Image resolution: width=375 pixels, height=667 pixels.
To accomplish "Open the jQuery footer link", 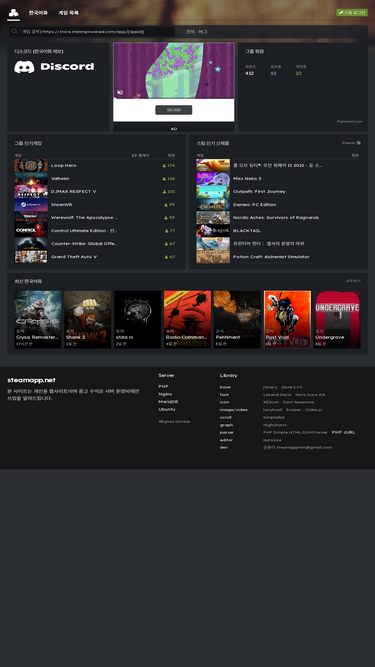I will point(270,387).
